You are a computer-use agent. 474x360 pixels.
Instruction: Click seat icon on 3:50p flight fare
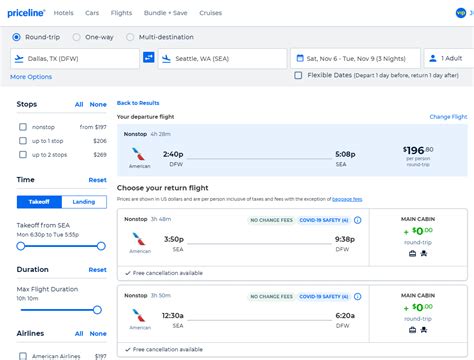pos(424,254)
